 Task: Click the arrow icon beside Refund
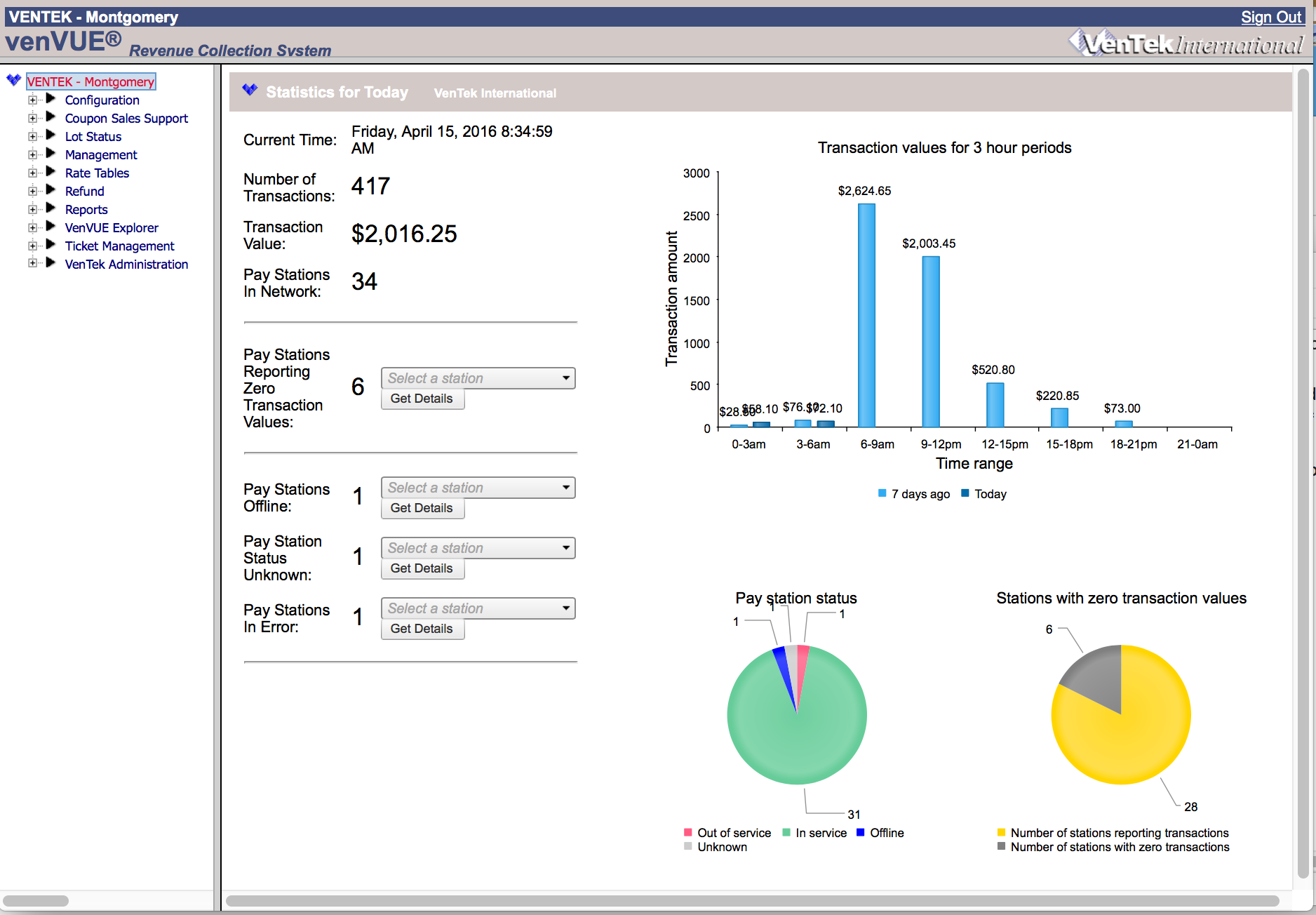51,190
